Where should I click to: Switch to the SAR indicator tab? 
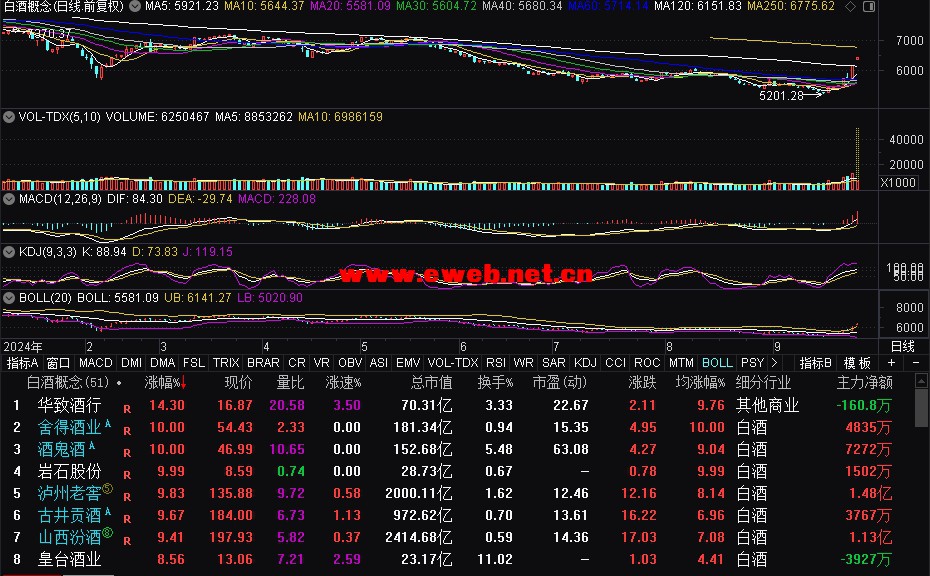coord(553,362)
